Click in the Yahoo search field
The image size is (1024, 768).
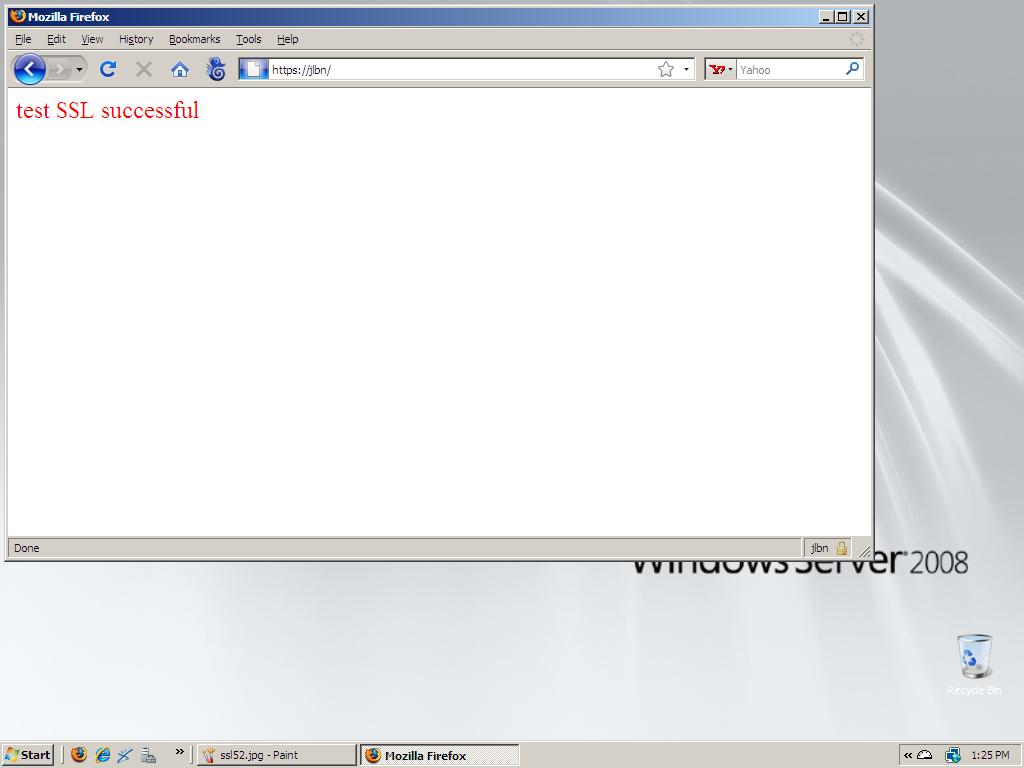(x=790, y=69)
